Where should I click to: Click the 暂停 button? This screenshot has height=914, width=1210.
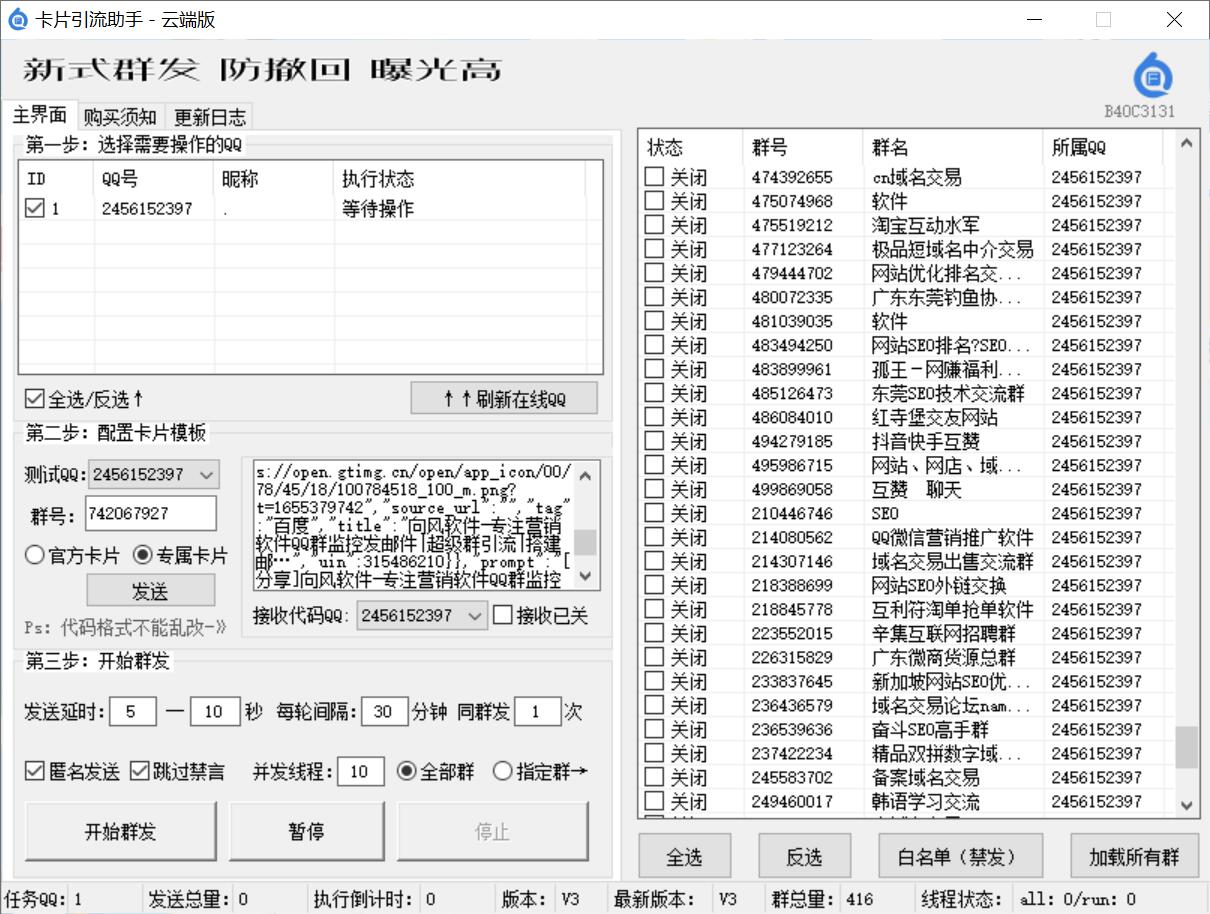306,832
